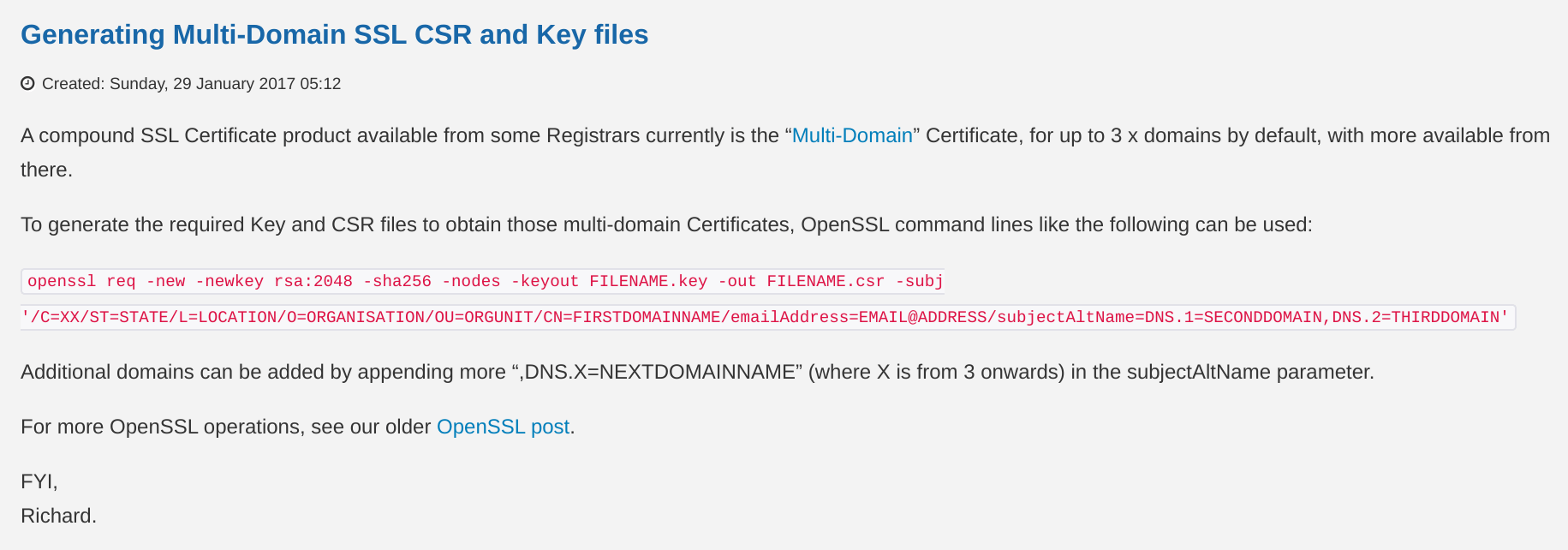
Task: Click the paragraph about appending DNS.X=NEXTDOMAINNAME
Action: pyautogui.click(x=697, y=372)
